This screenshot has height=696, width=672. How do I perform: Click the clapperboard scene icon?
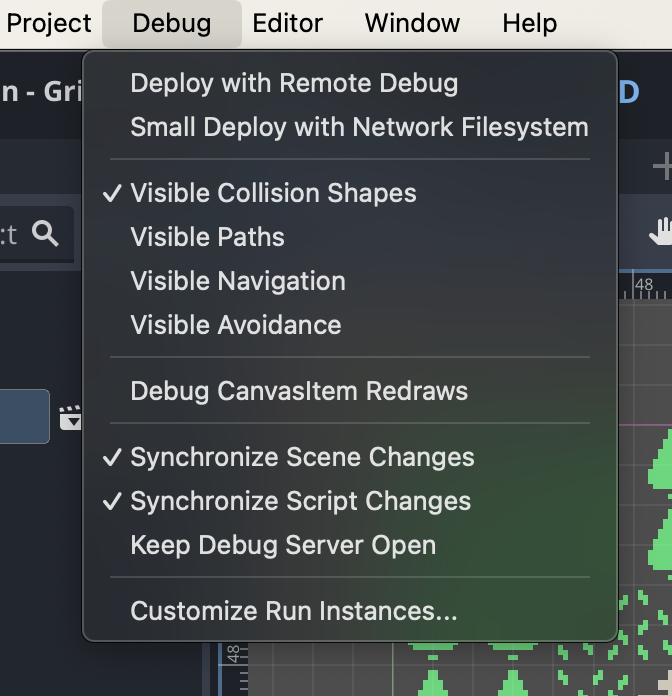click(x=70, y=418)
